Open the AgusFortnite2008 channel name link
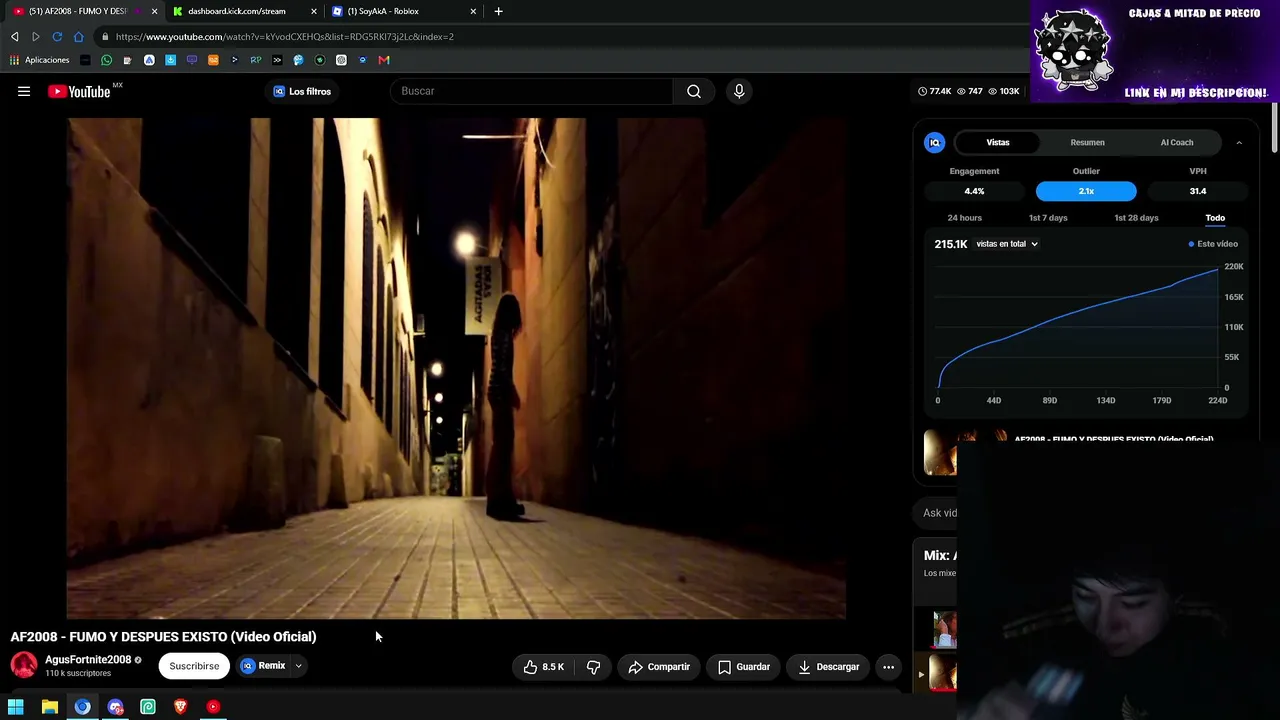Screen dimensions: 1280x720 [88, 660]
